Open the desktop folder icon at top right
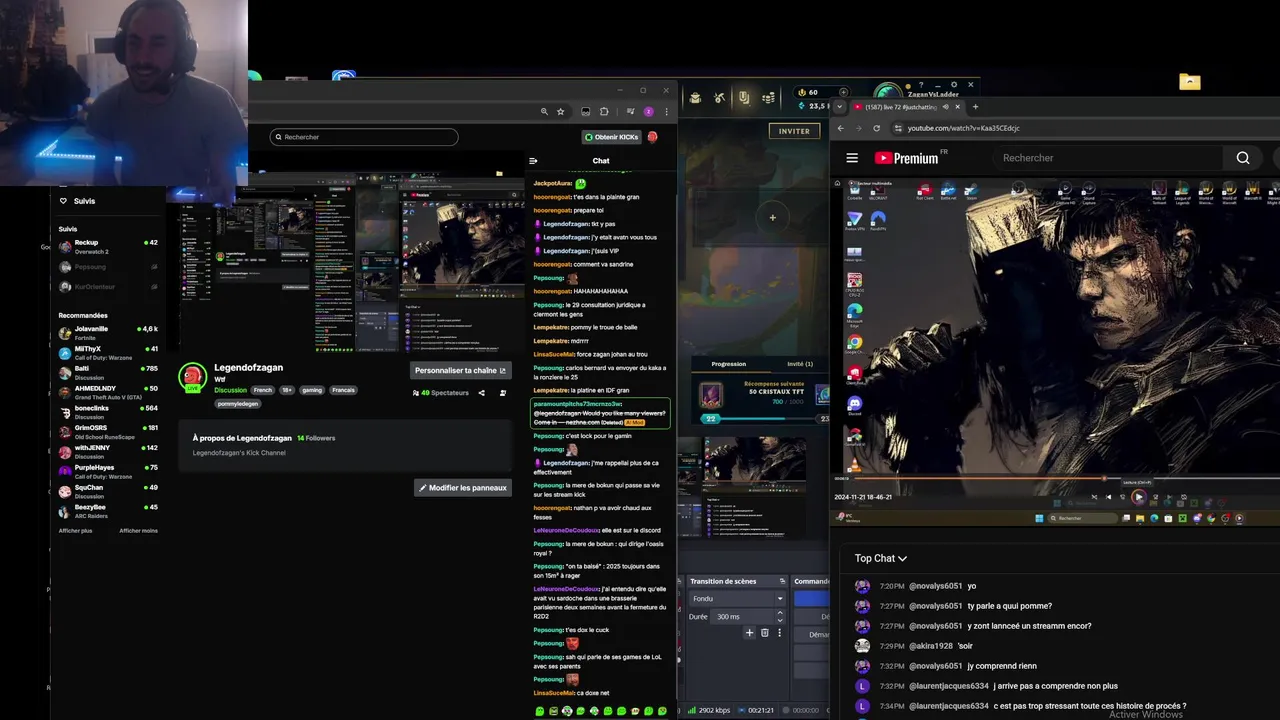Screen dimensions: 1280x720 (x=1190, y=82)
